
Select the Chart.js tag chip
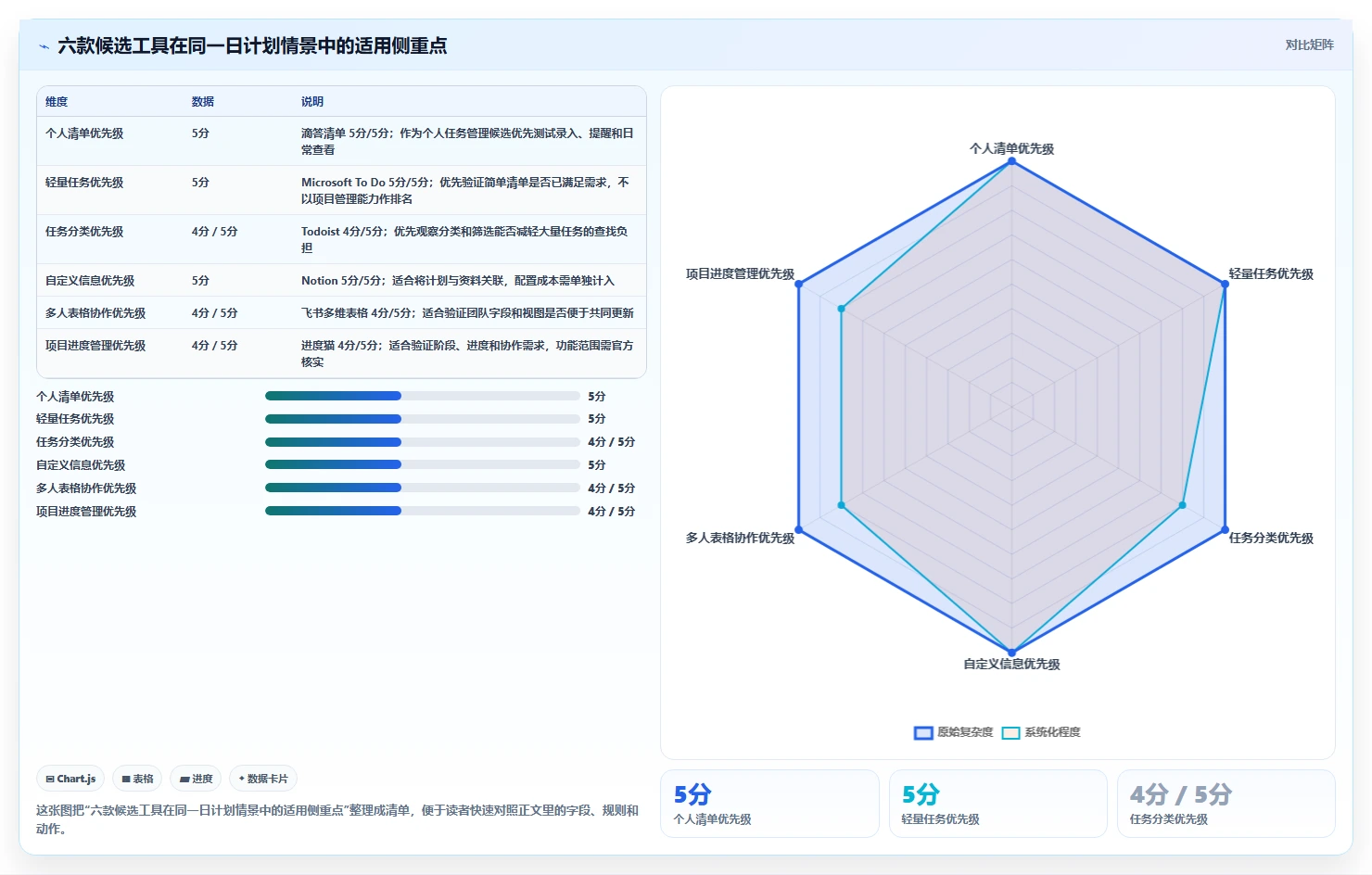(70, 779)
